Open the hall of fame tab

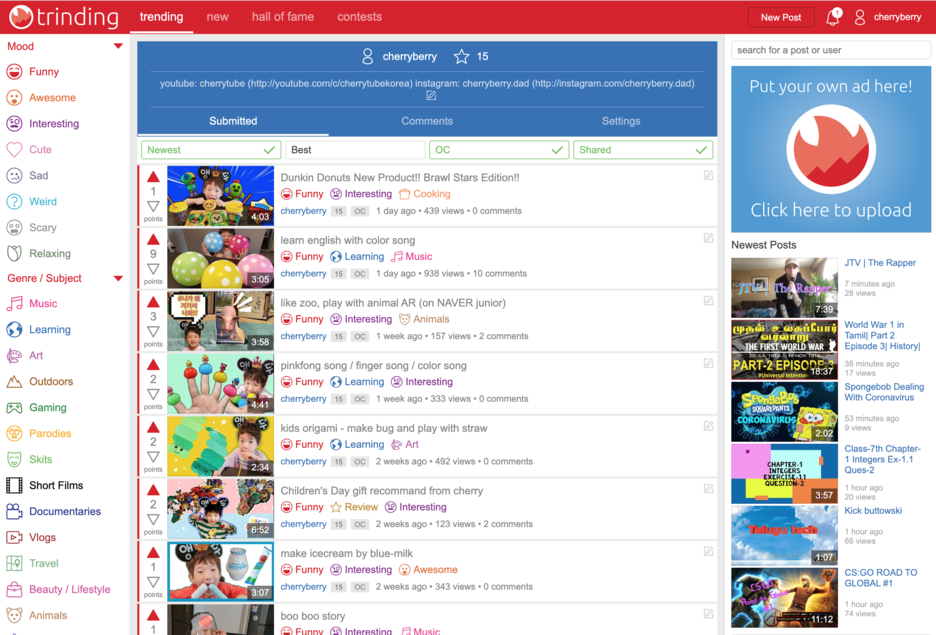point(282,17)
